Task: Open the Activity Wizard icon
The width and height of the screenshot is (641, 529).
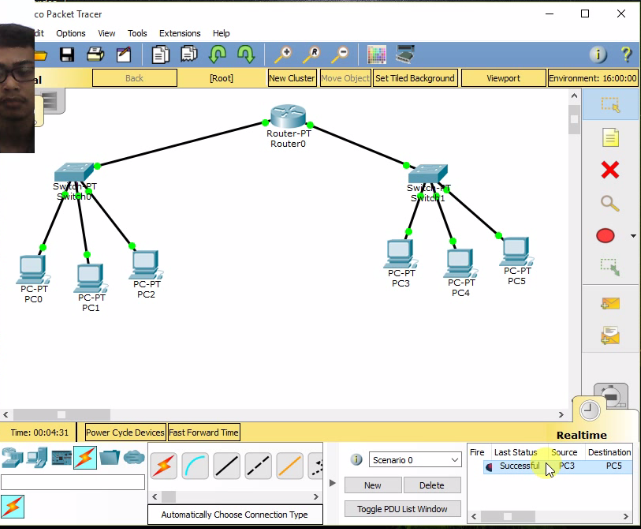Action: click(124, 54)
